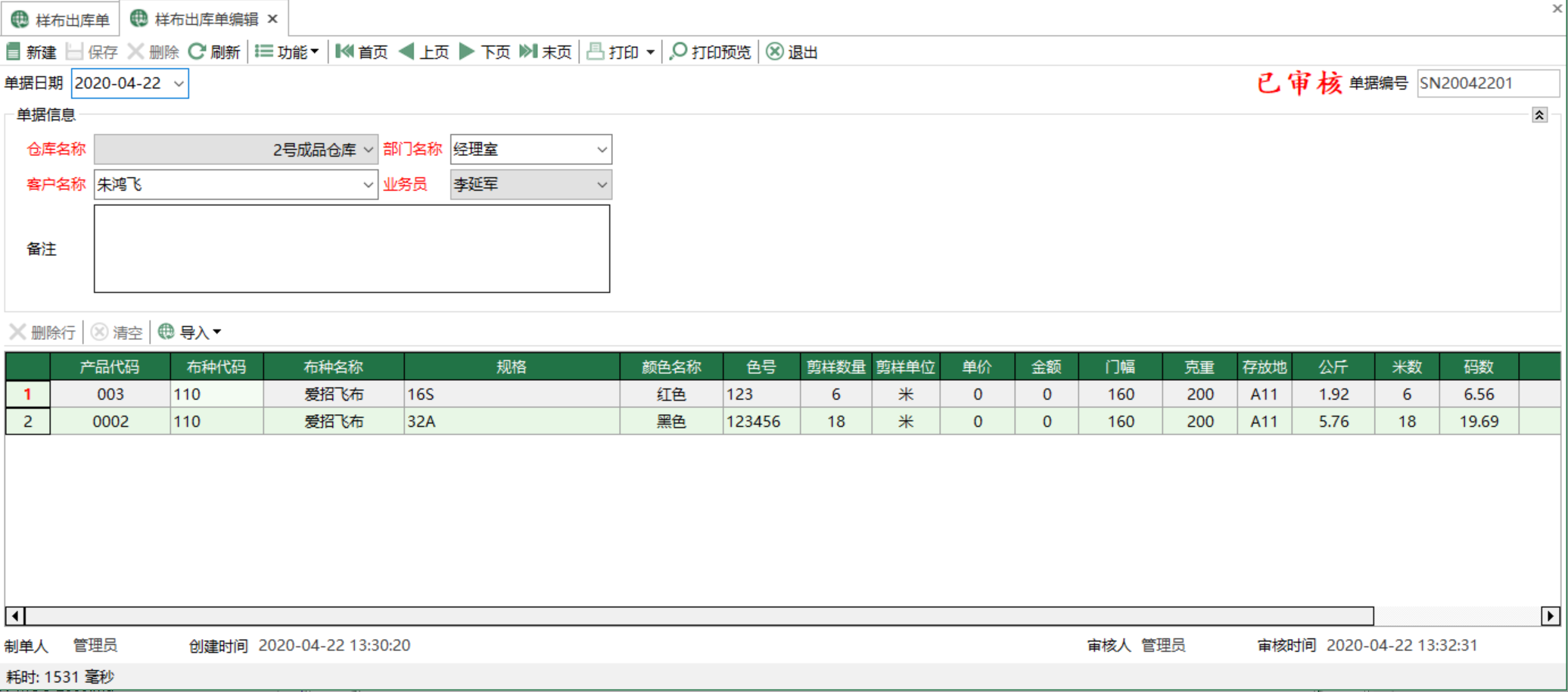Viewport: 1568px width, 692px height.
Task: Select row header 1
Action: coord(27,394)
